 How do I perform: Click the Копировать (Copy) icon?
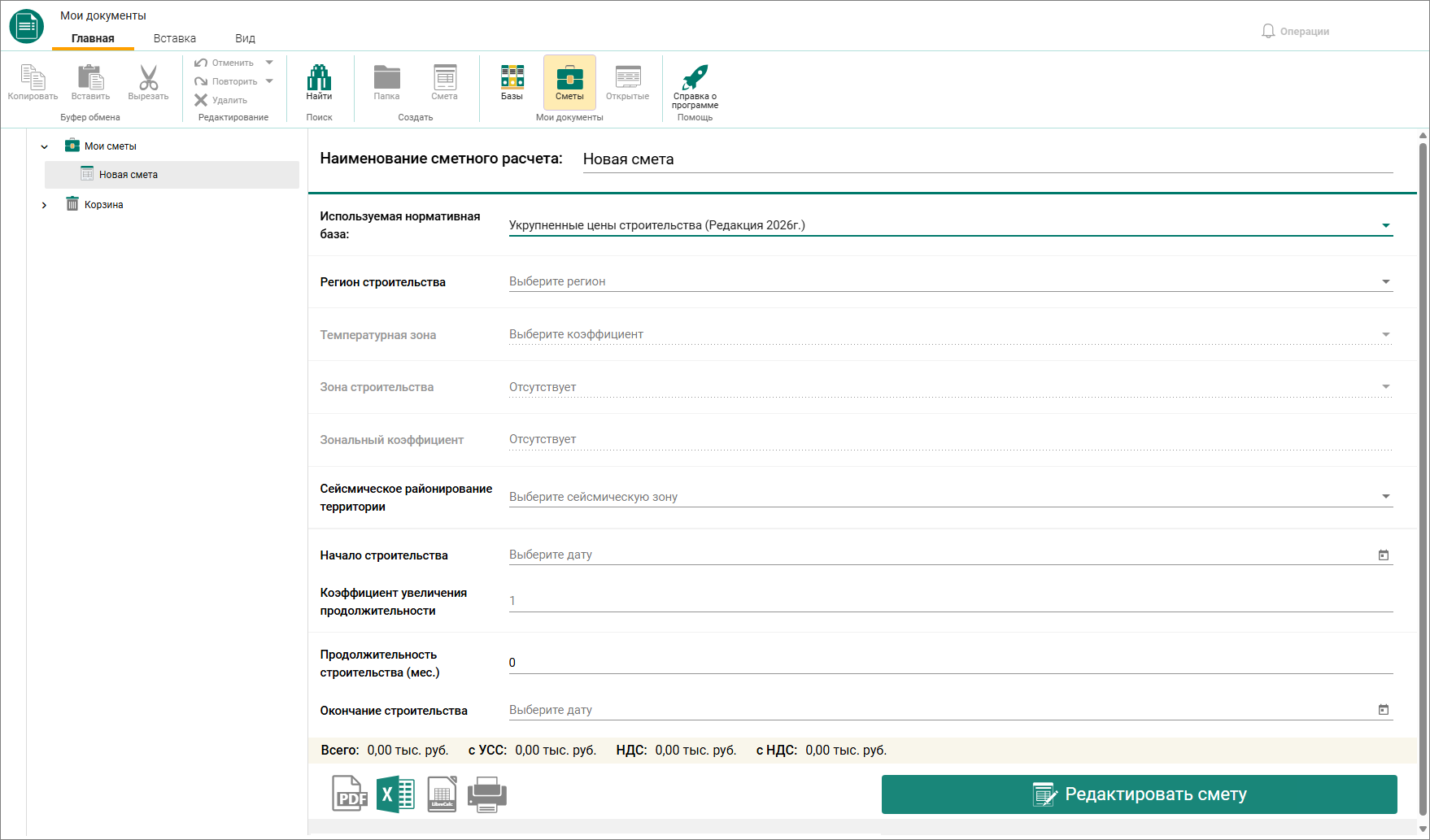[33, 77]
